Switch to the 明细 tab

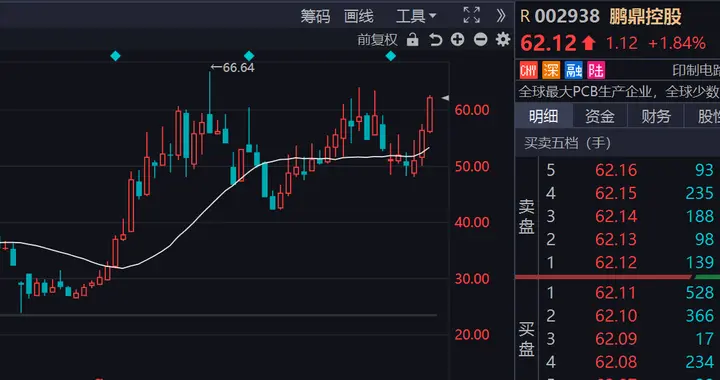(x=544, y=117)
